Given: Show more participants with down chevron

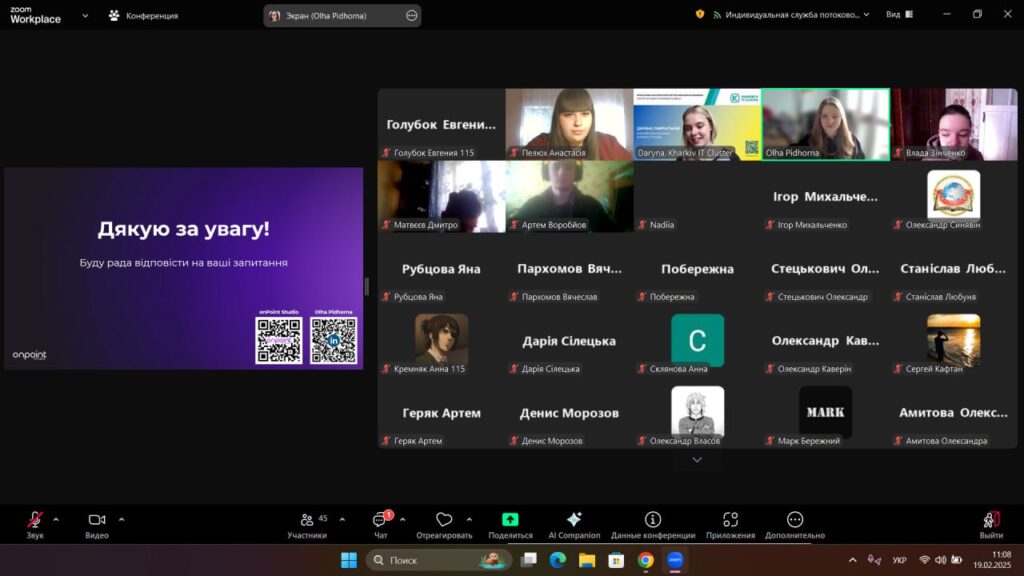Looking at the screenshot, I should pos(697,460).
